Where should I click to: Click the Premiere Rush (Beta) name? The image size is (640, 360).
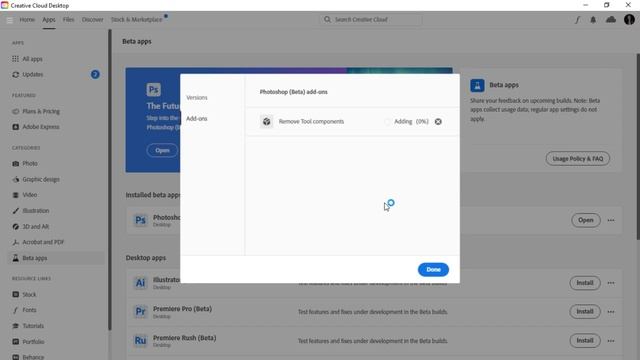point(184,338)
